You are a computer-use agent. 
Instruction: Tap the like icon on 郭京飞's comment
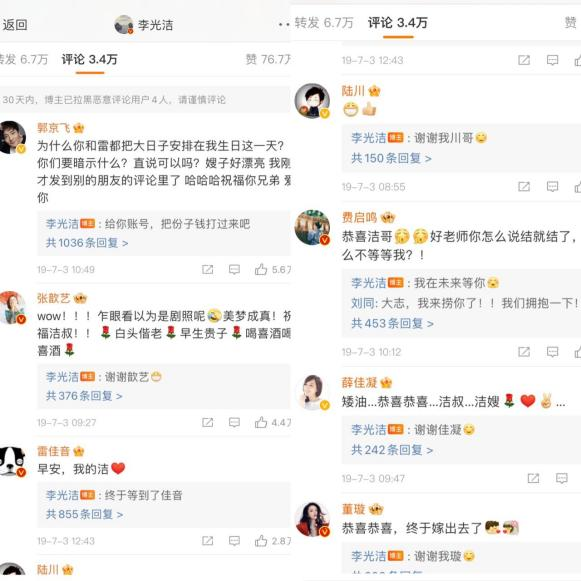pyautogui.click(x=261, y=269)
